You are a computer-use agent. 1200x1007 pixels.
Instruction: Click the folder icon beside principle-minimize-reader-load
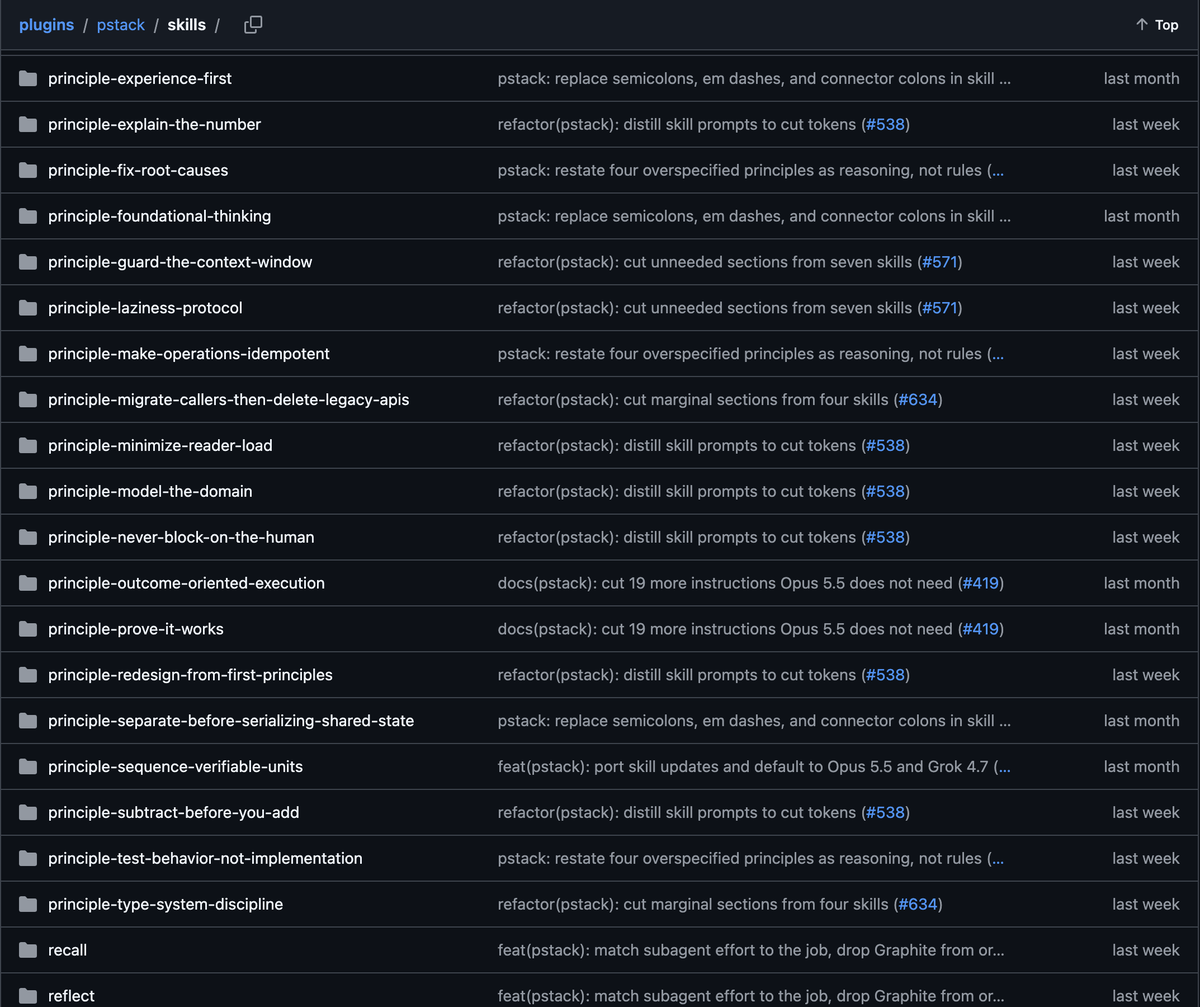pos(28,445)
